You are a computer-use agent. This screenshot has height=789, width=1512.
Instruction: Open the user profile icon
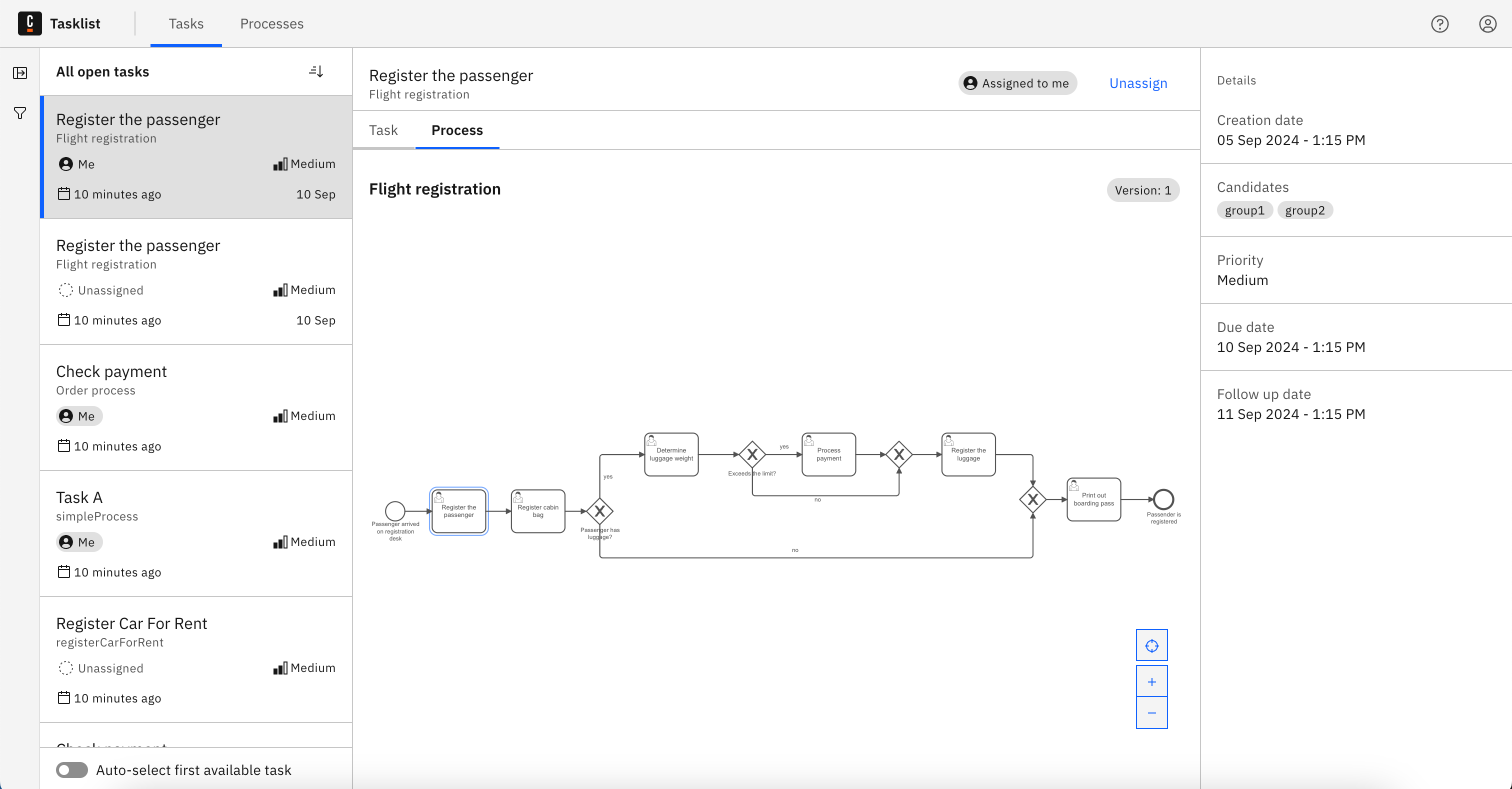[x=1487, y=23]
